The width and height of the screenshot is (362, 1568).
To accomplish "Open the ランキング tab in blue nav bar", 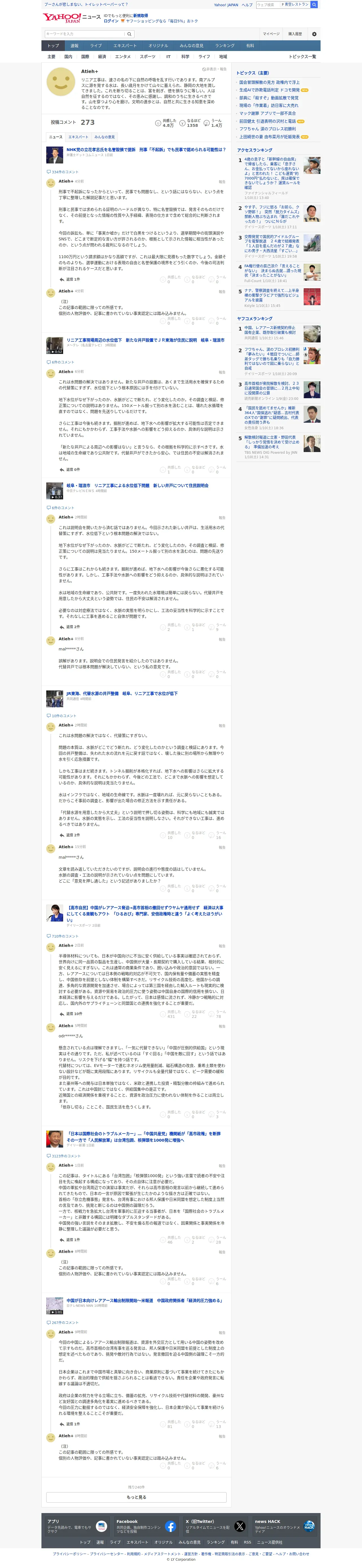I will coord(225,46).
